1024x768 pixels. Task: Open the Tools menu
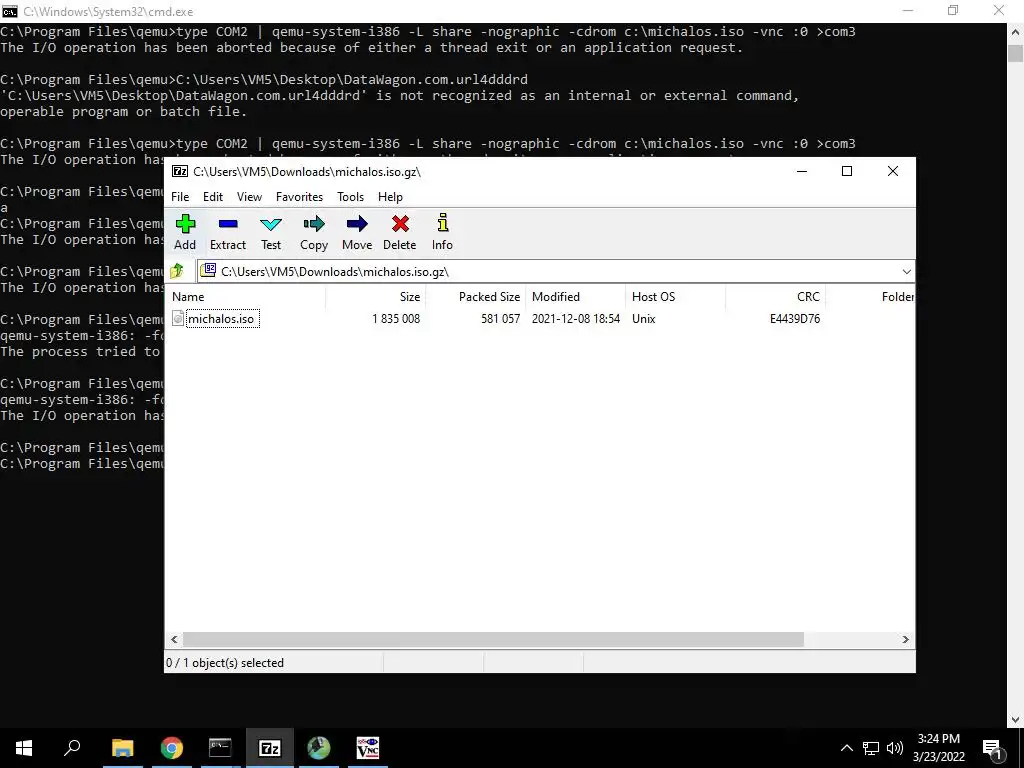tap(350, 197)
